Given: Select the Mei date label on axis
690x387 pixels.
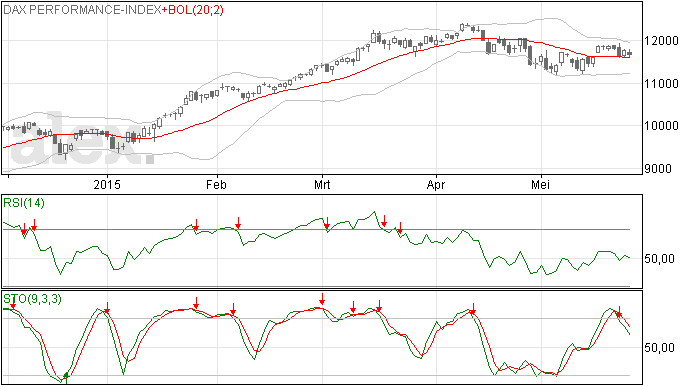Looking at the screenshot, I should (x=540, y=184).
